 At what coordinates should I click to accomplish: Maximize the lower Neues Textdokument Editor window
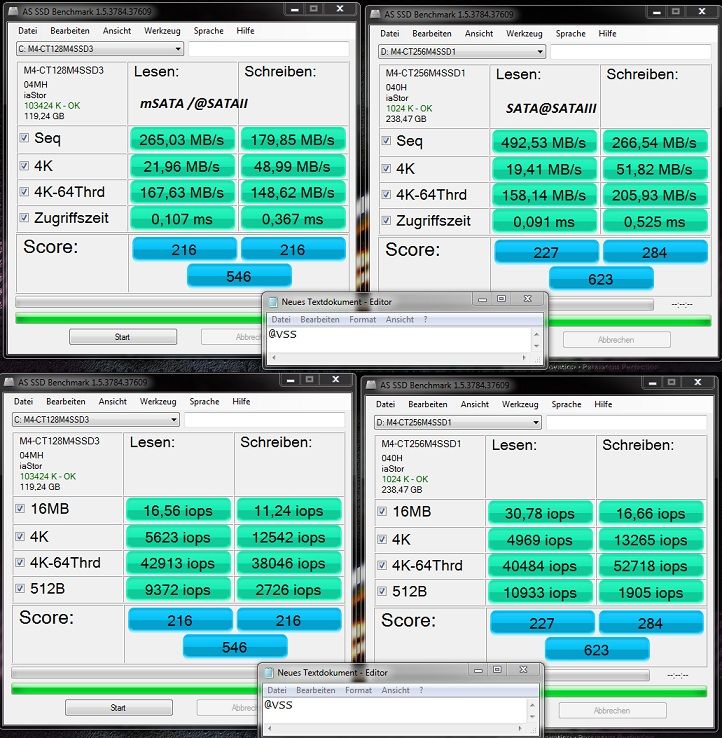coord(497,670)
